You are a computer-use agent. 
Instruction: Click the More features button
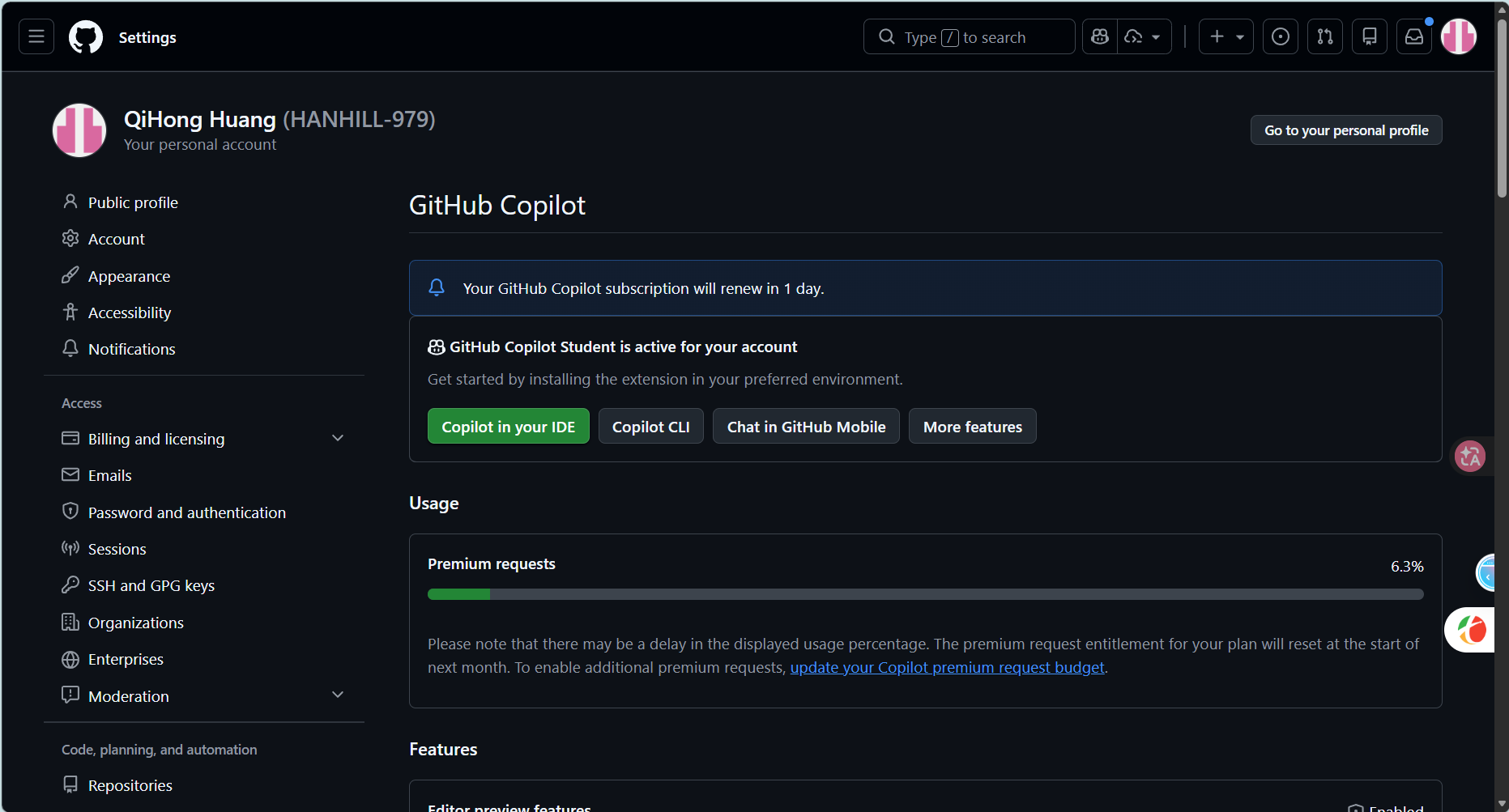[973, 427]
